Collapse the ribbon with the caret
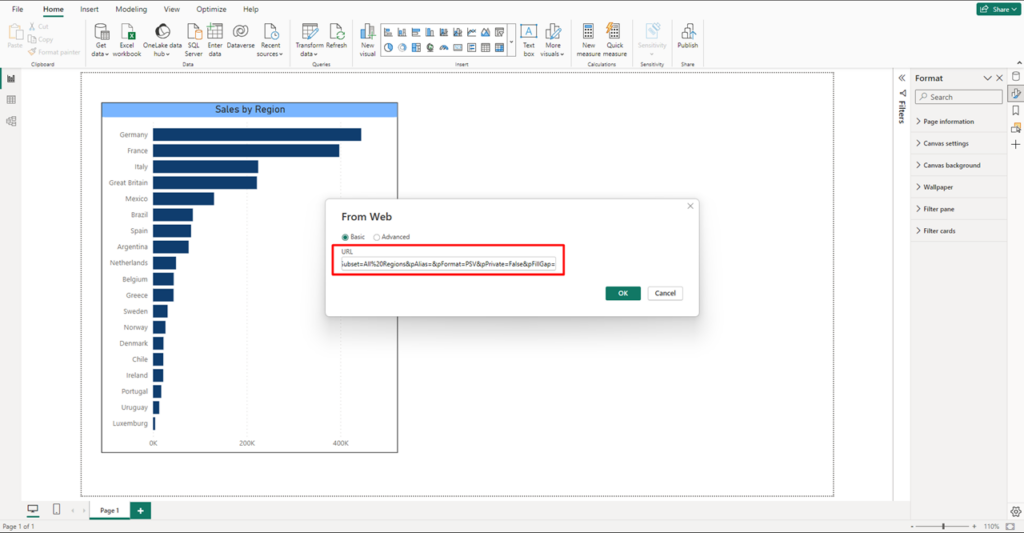The height and width of the screenshot is (533, 1024). tap(1019, 63)
